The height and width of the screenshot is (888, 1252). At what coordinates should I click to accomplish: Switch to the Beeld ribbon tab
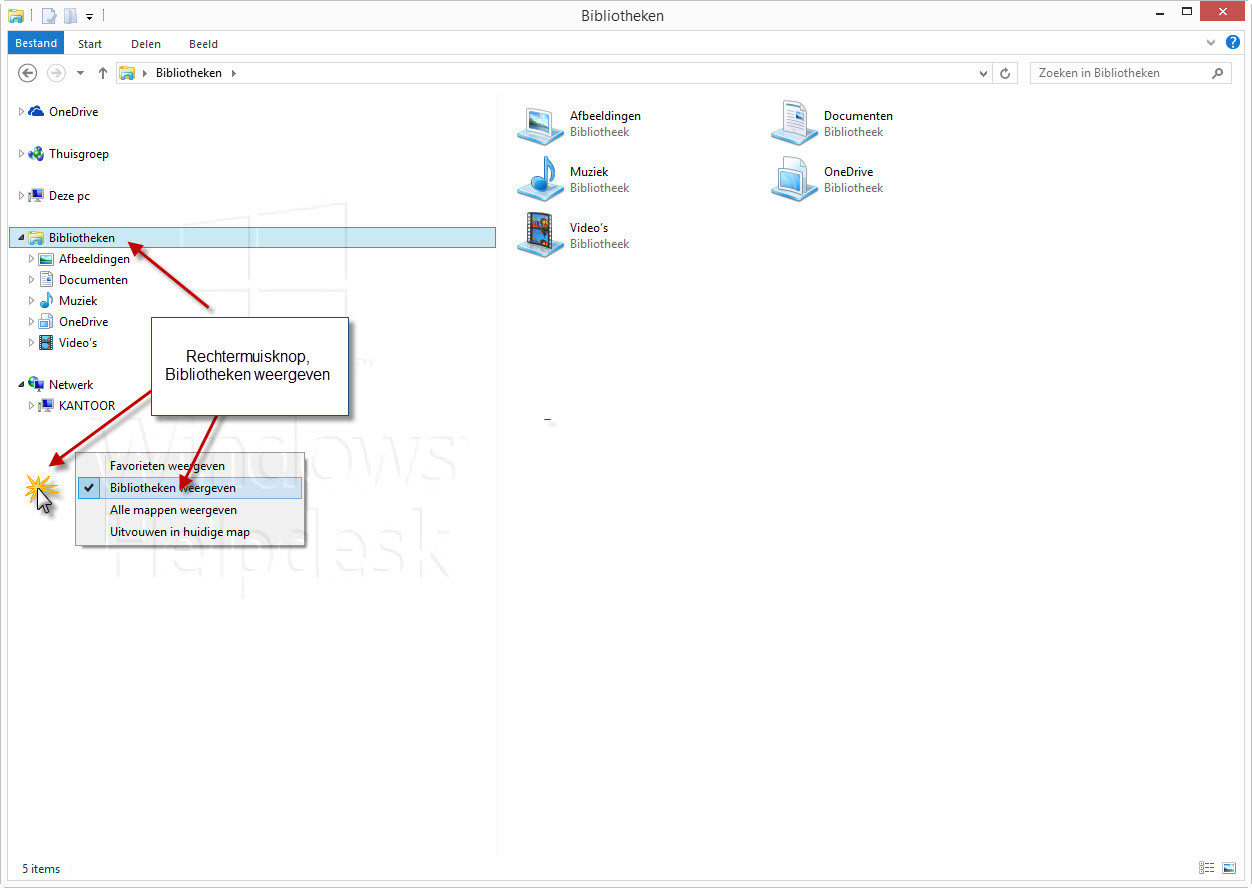coord(203,44)
